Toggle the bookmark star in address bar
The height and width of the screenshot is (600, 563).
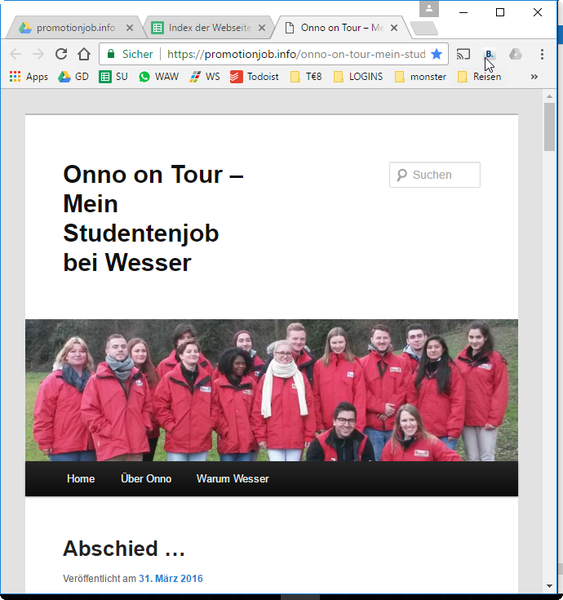tap(436, 54)
